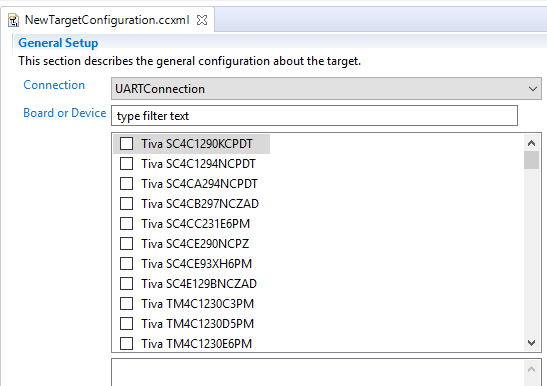Check Tiva SC4C1294NCPDT device

click(126, 163)
